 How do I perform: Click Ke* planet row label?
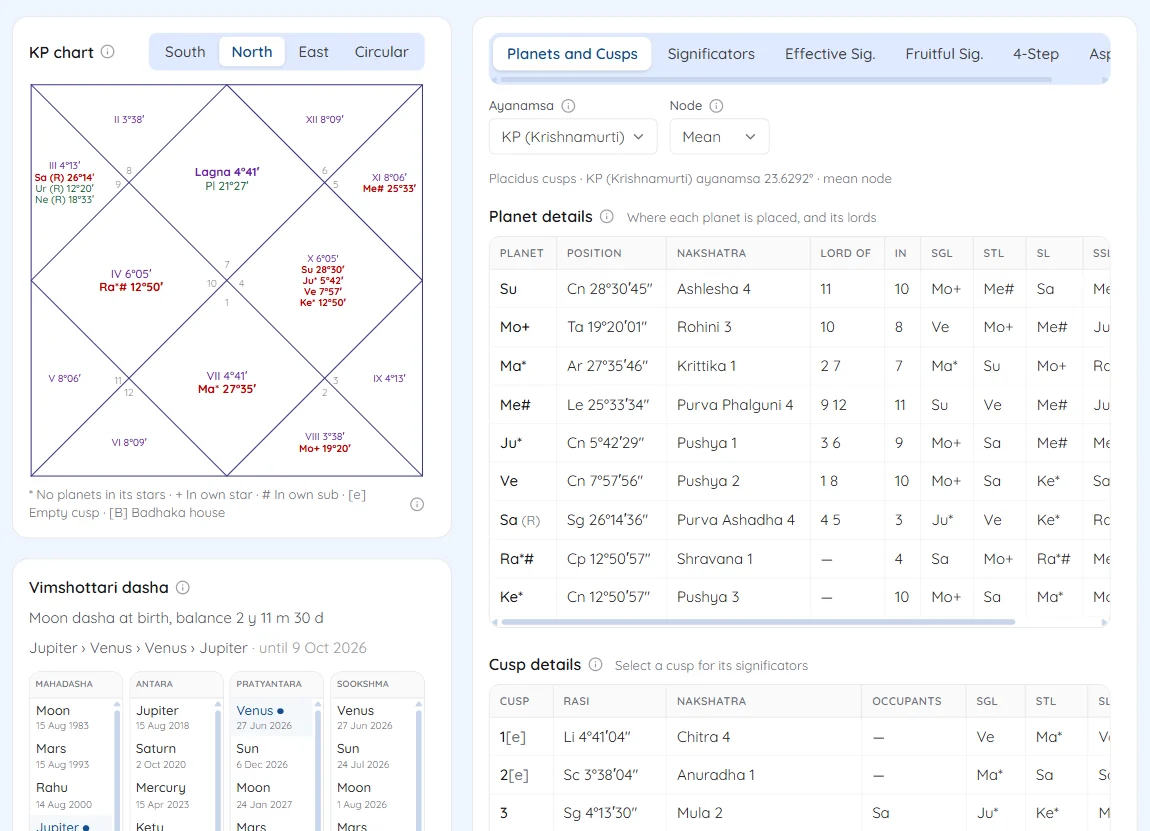[511, 597]
